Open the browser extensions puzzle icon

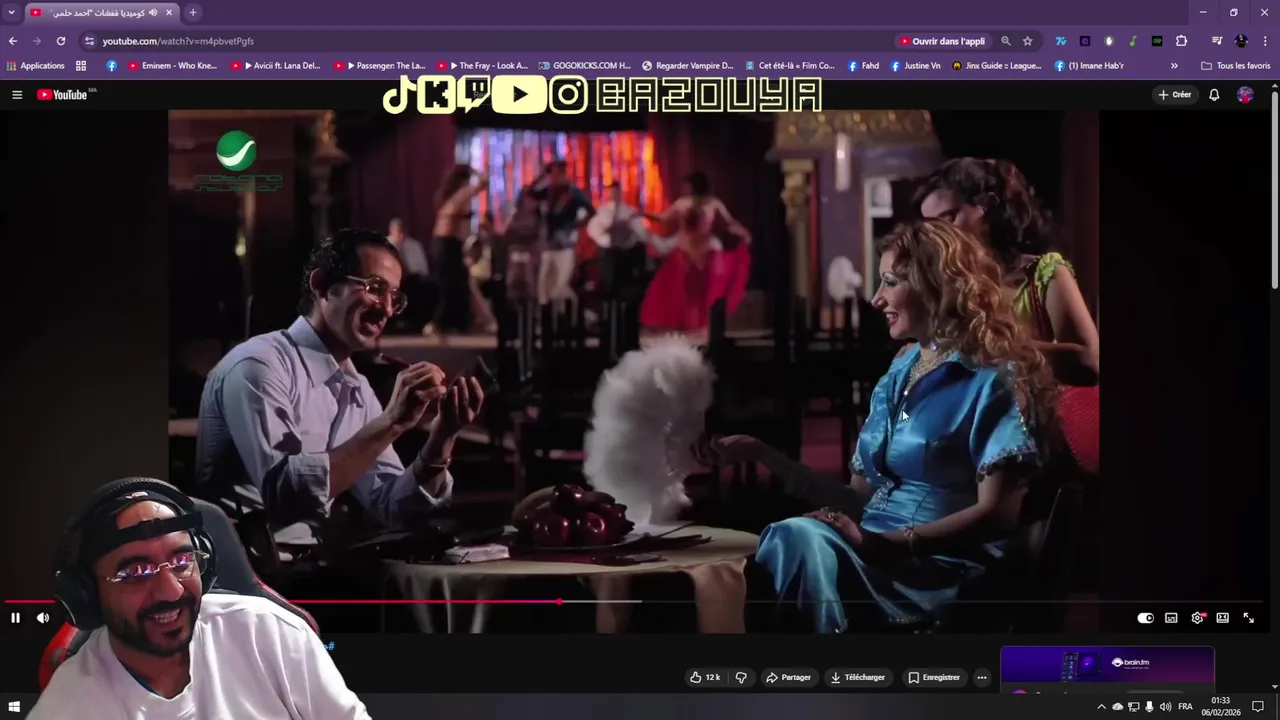pyautogui.click(x=1181, y=41)
